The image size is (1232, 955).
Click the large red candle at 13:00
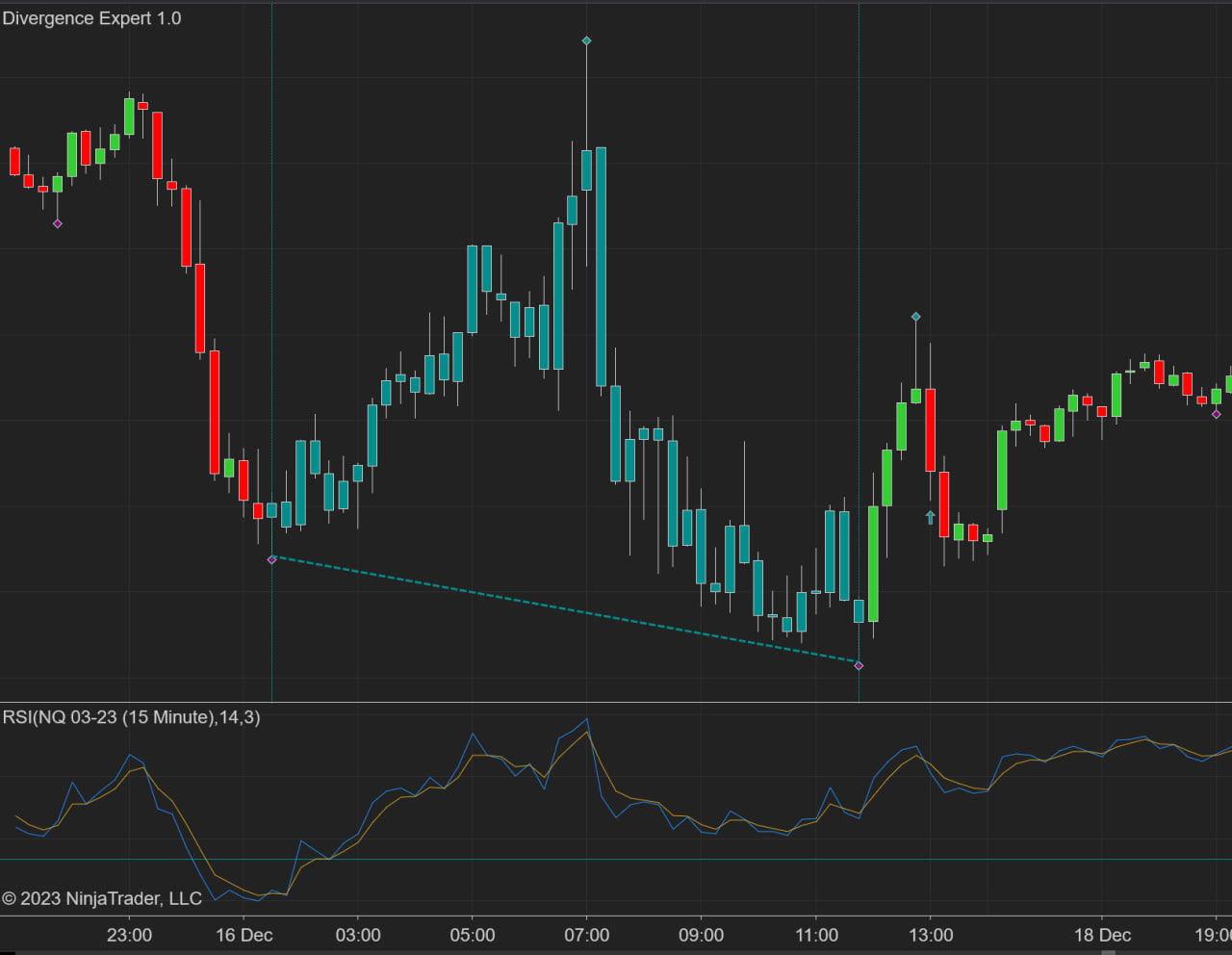930,429
